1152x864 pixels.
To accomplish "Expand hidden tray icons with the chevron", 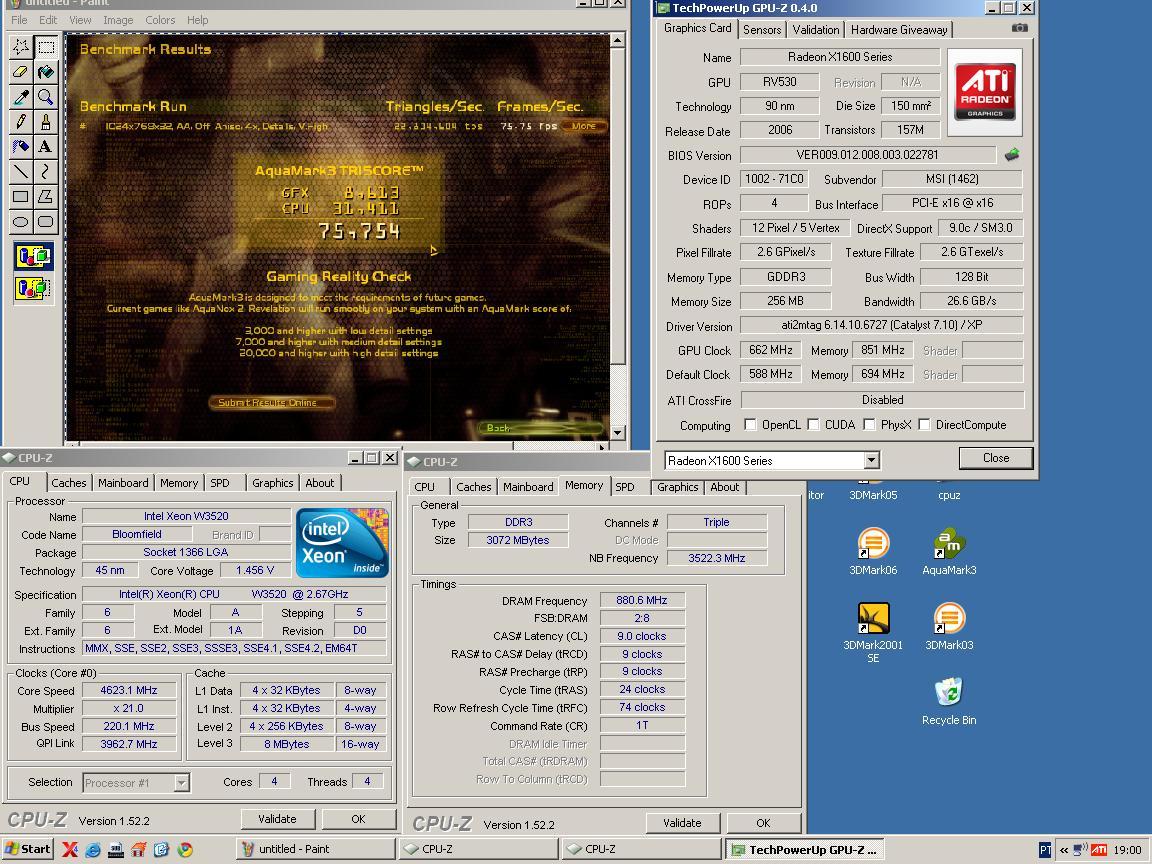I will tap(1064, 850).
